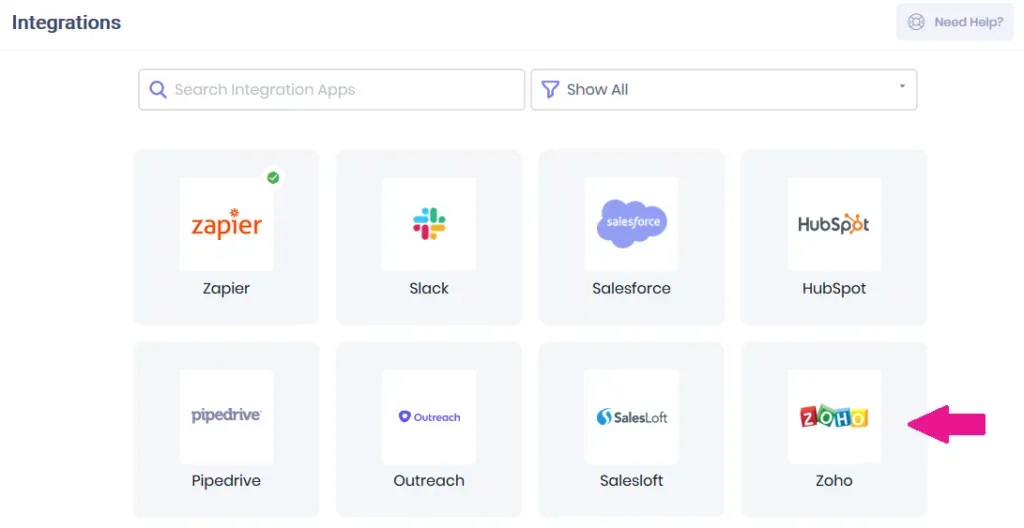Open the Zoho logo tile
The height and width of the screenshot is (528, 1024).
834,416
